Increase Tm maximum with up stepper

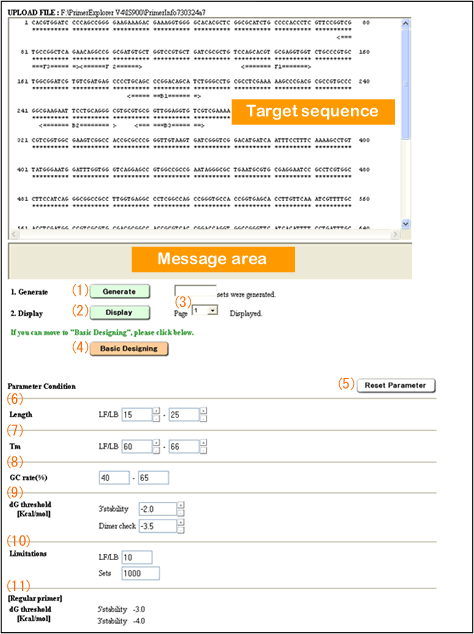tap(203, 443)
